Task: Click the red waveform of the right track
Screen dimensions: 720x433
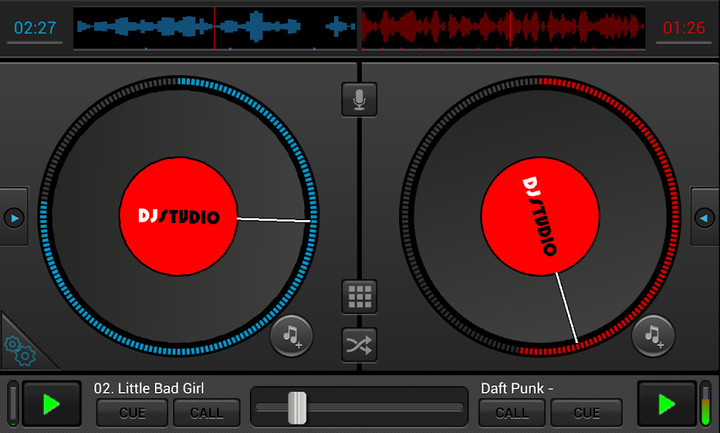Action: coord(503,28)
